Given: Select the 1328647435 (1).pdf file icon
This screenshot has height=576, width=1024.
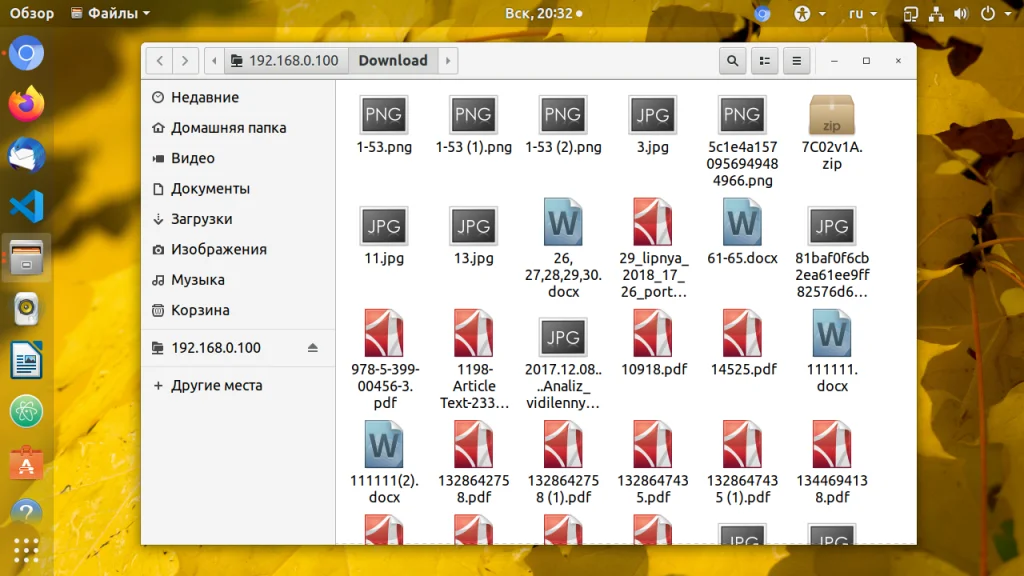Looking at the screenshot, I should 742,444.
